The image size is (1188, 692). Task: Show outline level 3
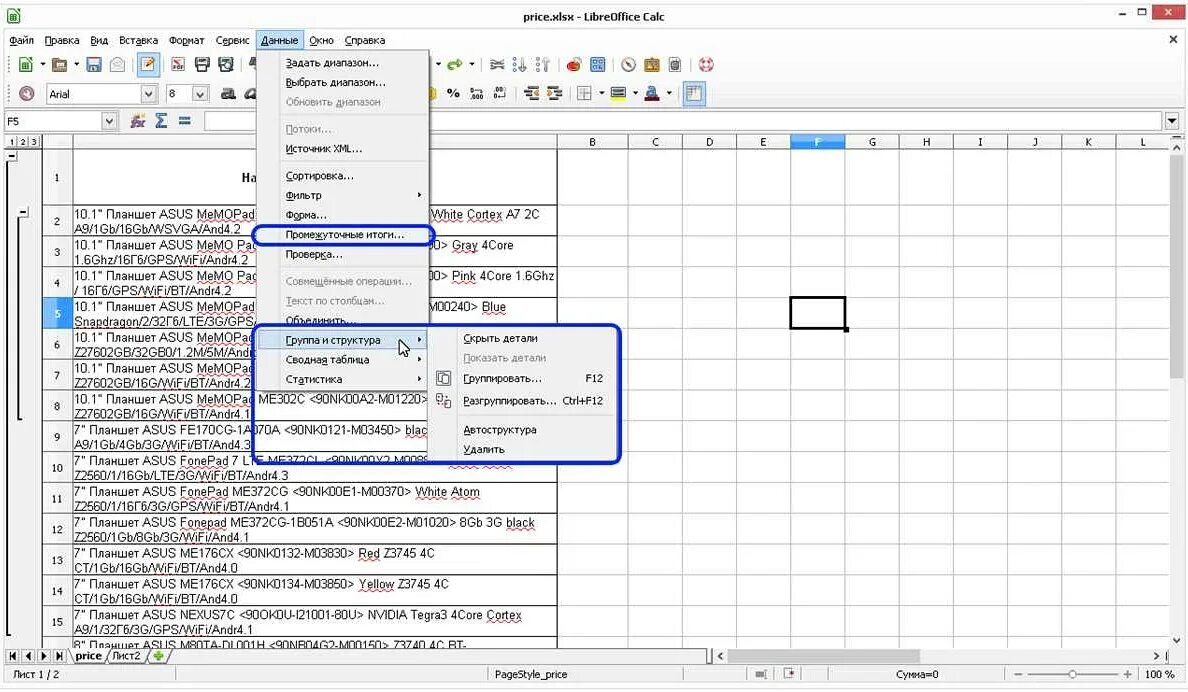(33, 142)
